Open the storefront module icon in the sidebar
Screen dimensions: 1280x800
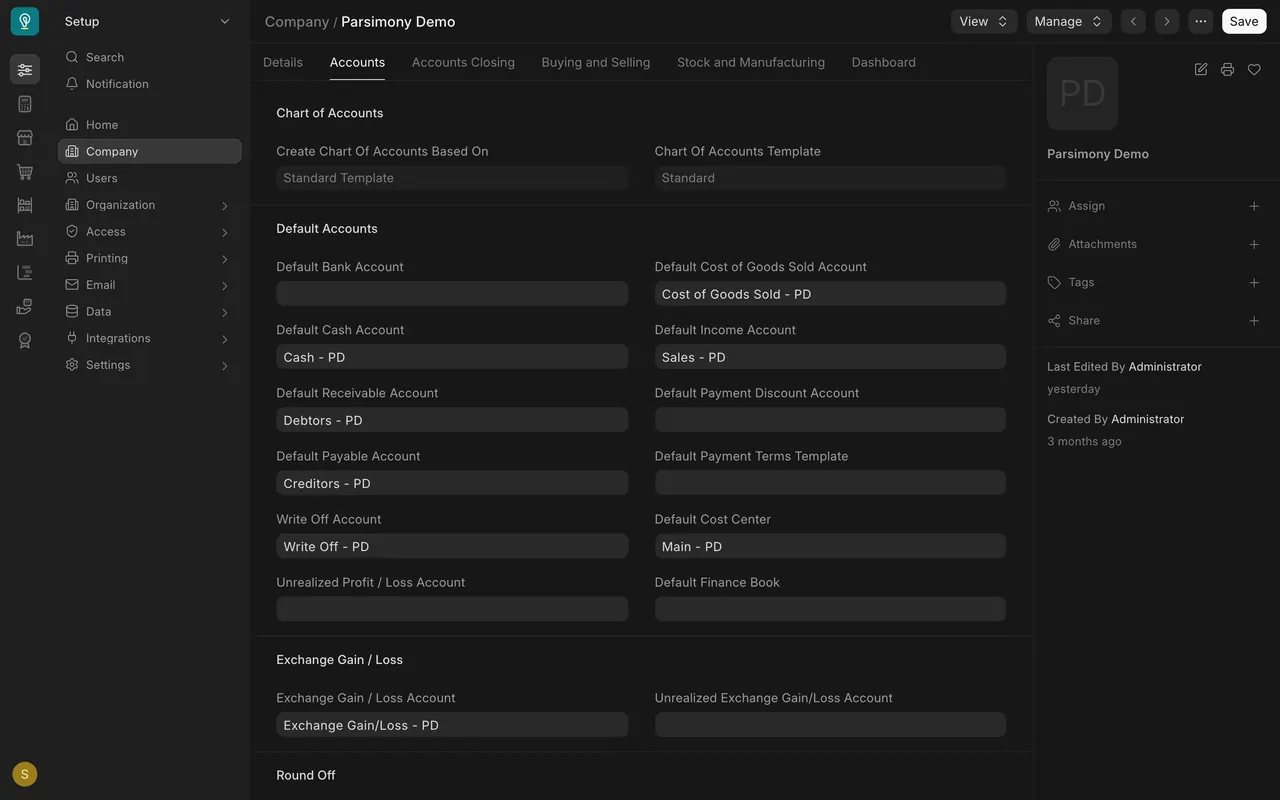(x=25, y=138)
